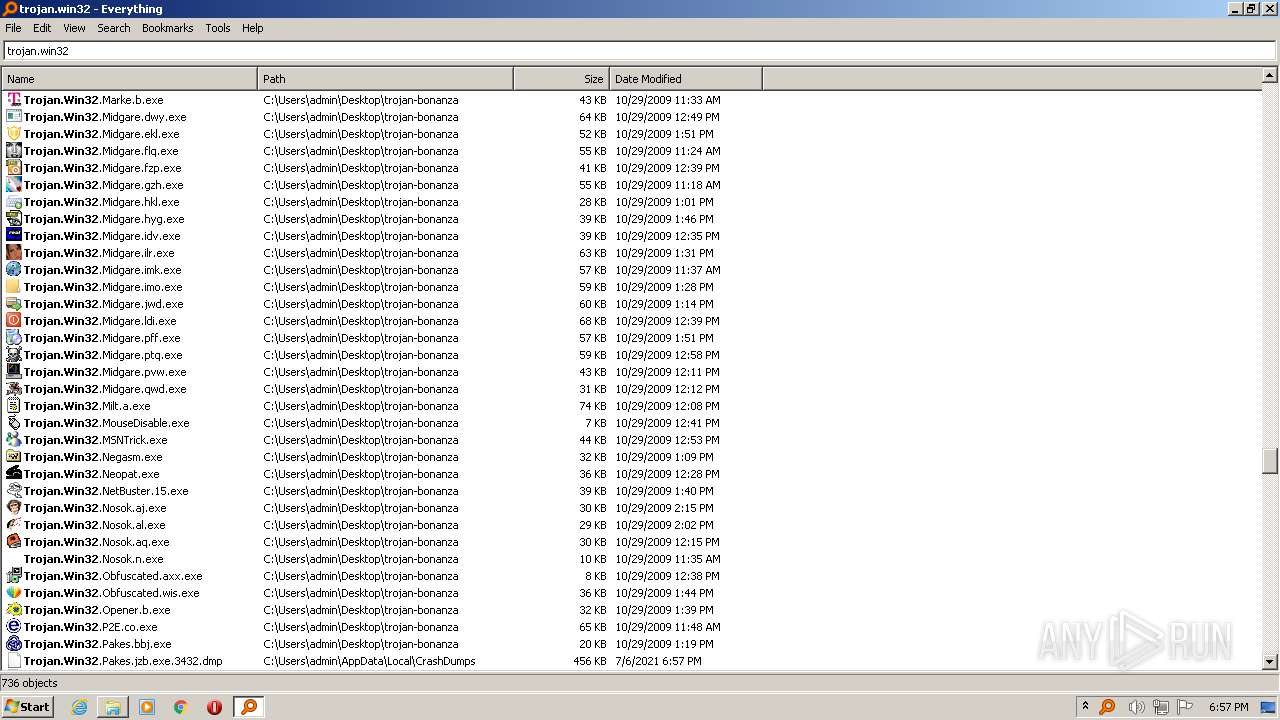The height and width of the screenshot is (720, 1280).
Task: Click the scrollbar down arrow
Action: [x=1270, y=661]
